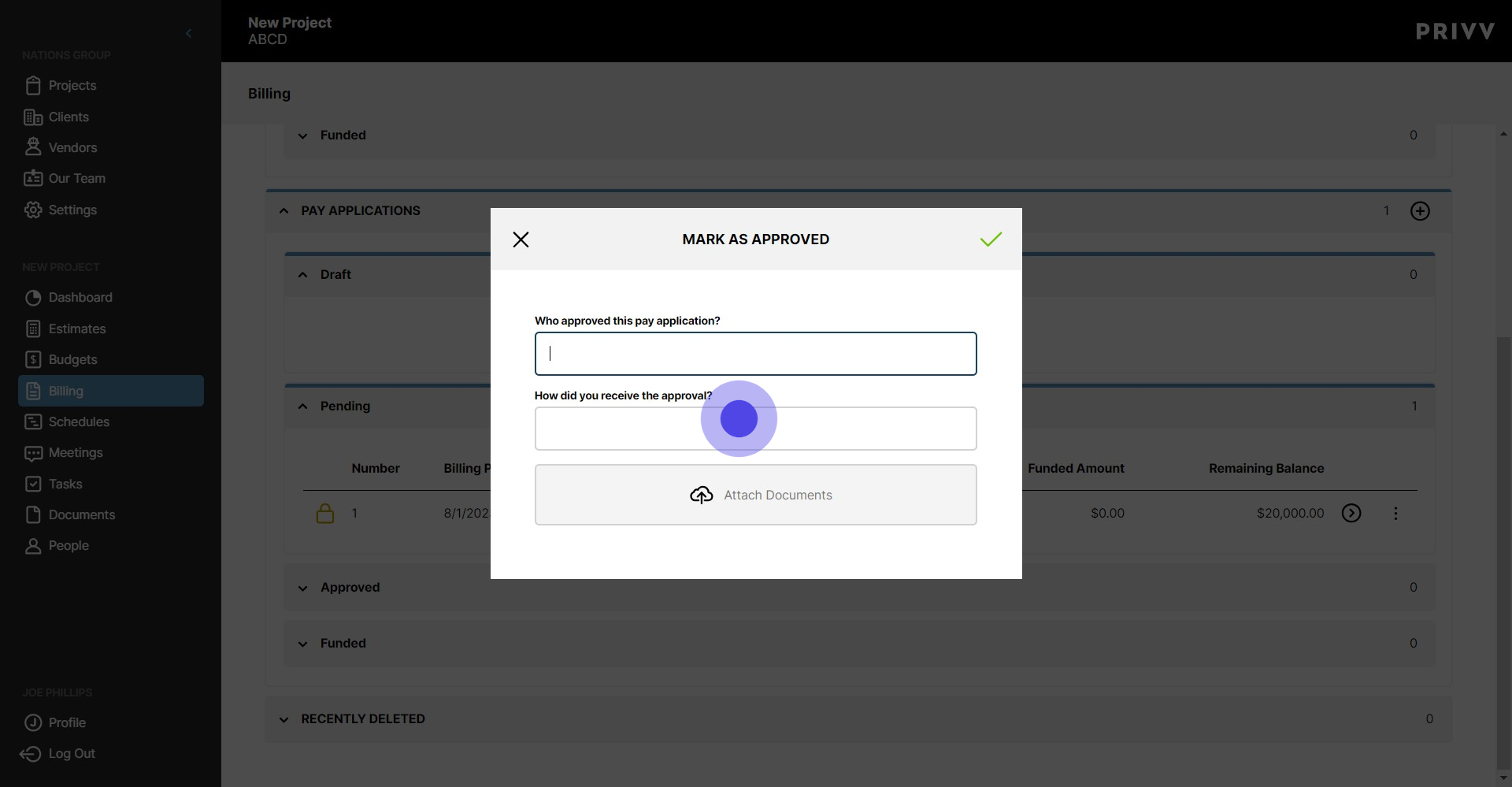Open the Tasks page
The width and height of the screenshot is (1512, 787).
click(65, 484)
